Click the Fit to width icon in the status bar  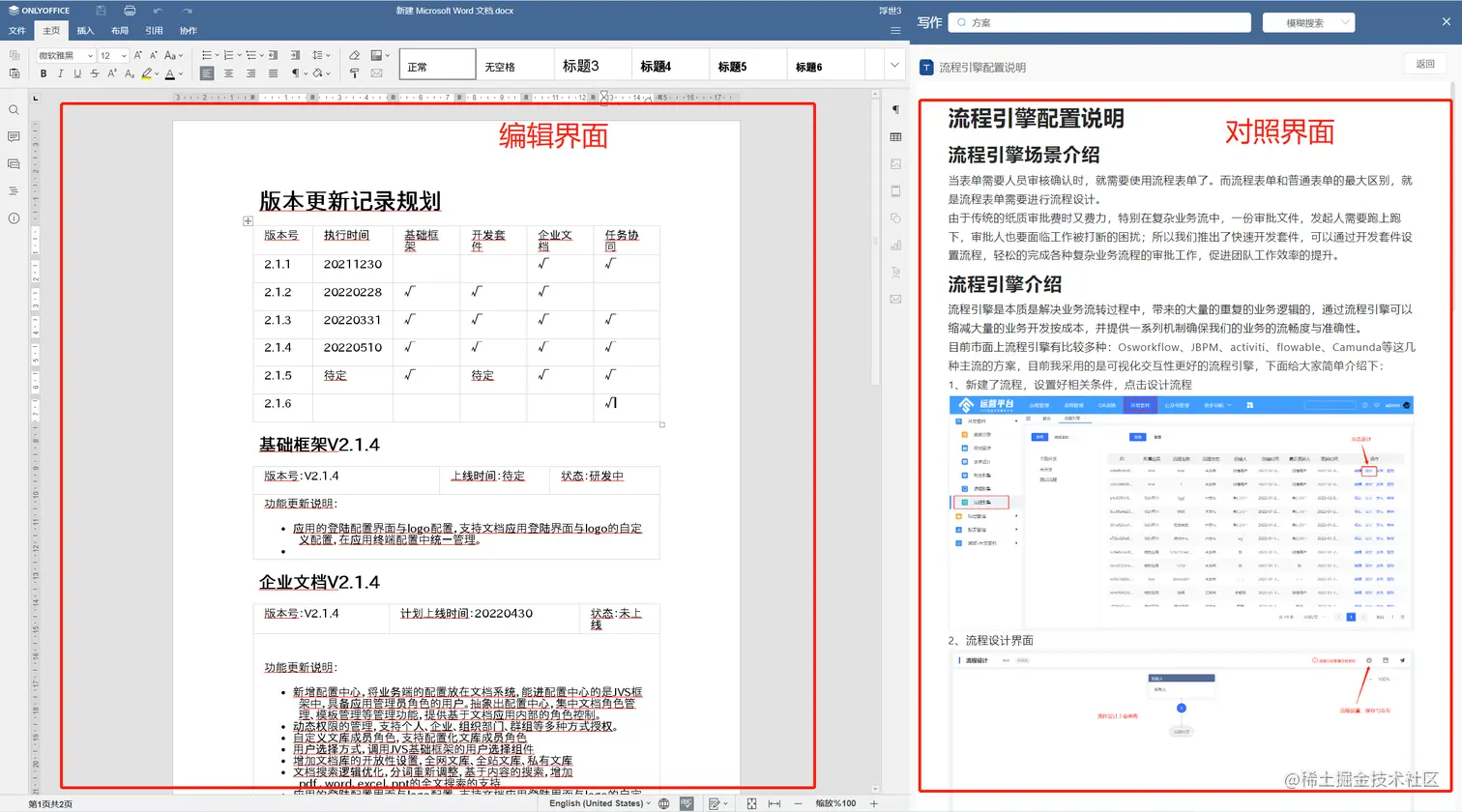pyautogui.click(x=775, y=803)
